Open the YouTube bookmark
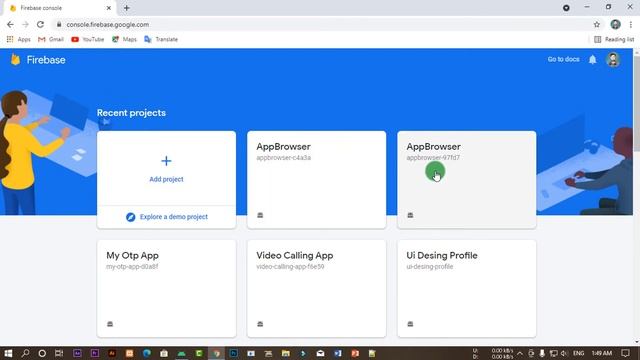The width and height of the screenshot is (640, 360). (x=87, y=39)
